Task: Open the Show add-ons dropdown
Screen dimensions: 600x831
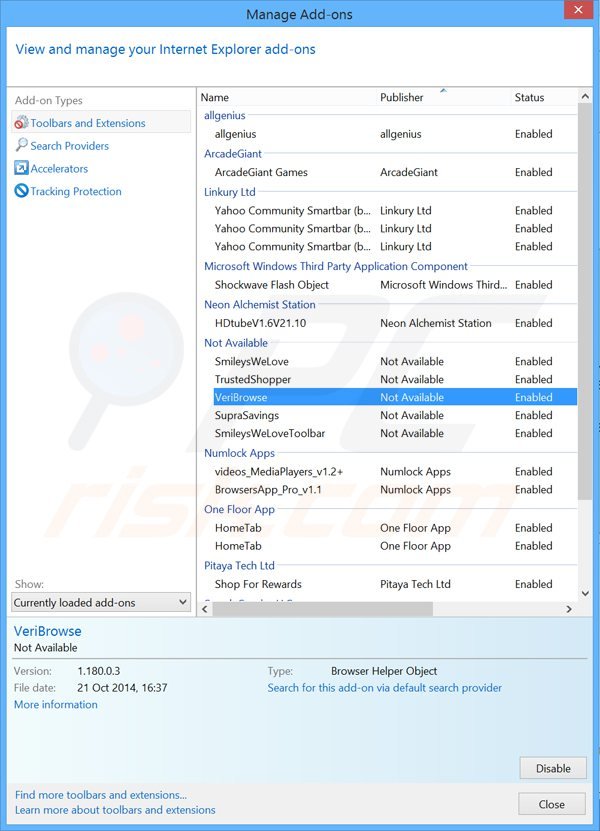Action: (x=101, y=603)
